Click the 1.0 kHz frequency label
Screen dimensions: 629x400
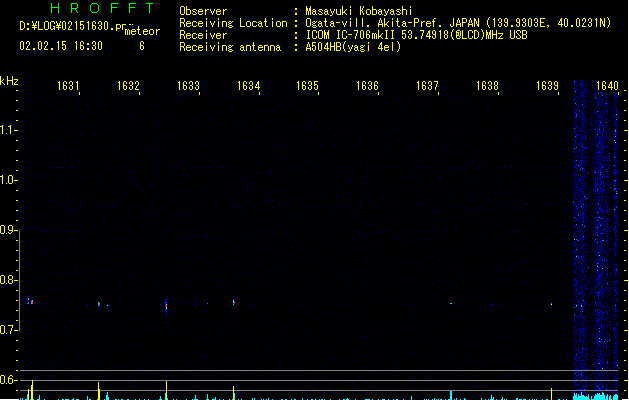click(7, 180)
